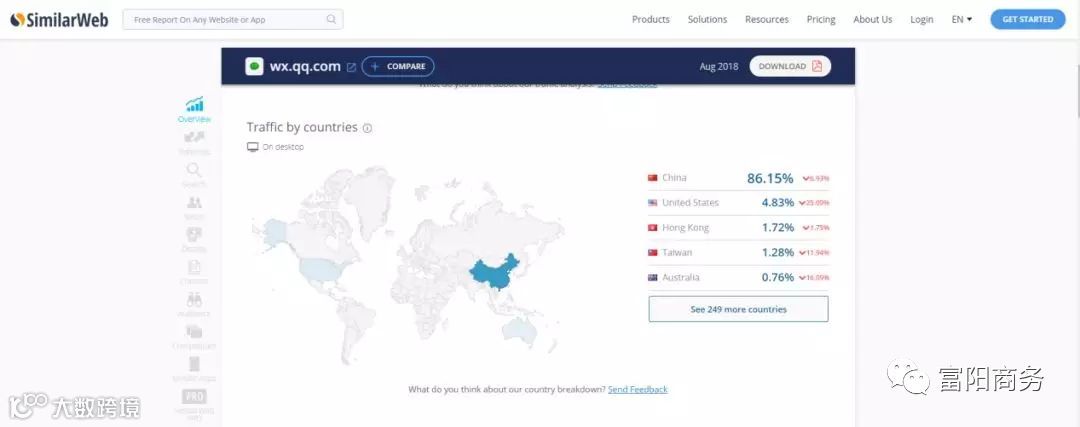Open the Products menu
The width and height of the screenshot is (1080, 427).
click(x=651, y=19)
